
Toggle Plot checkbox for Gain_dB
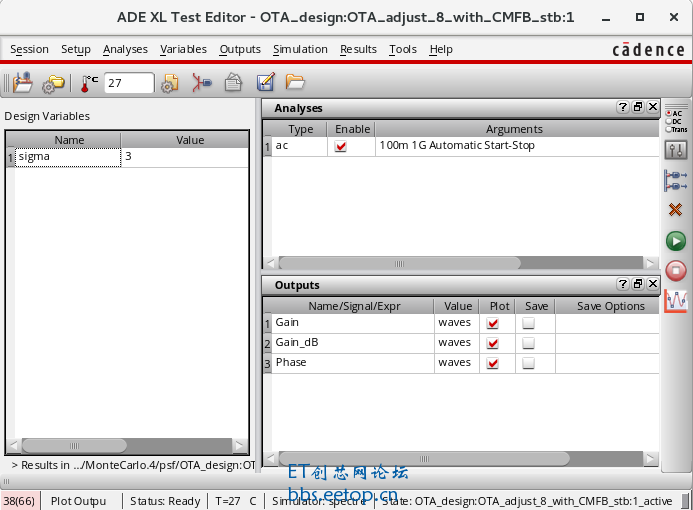click(x=493, y=343)
